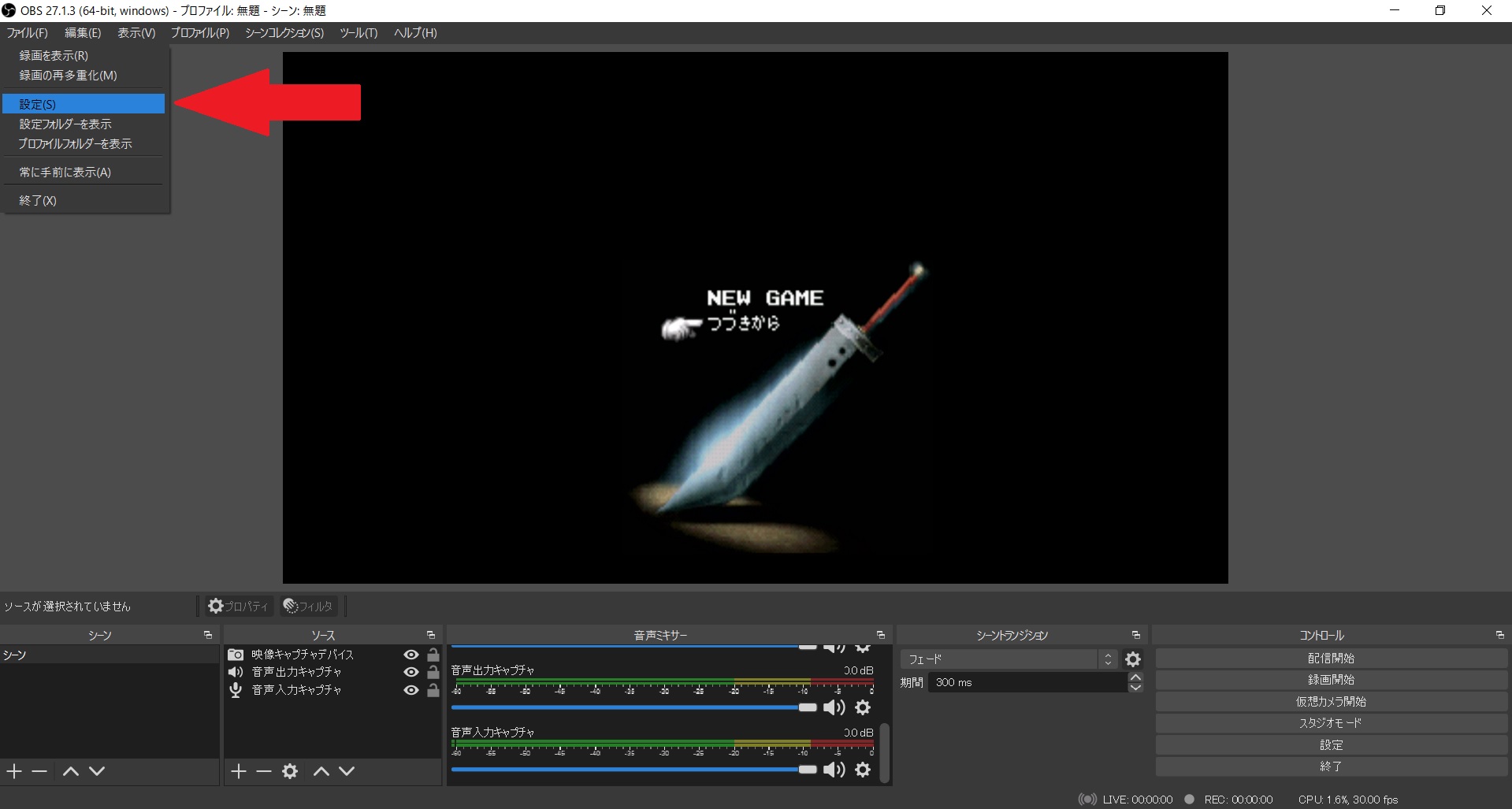The image size is (1512, 809).
Task: Open the gear menu for 音声入力キャプチャ mixer channel
Action: (x=864, y=770)
